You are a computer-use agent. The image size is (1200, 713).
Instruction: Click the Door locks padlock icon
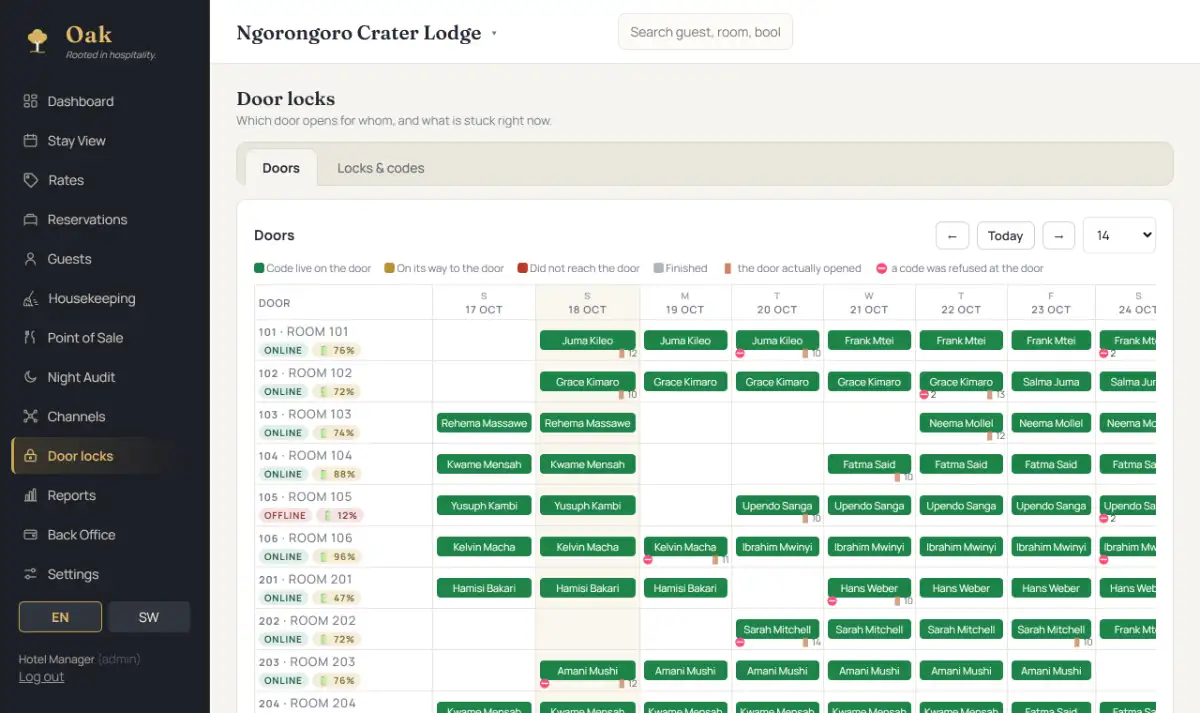point(30,456)
